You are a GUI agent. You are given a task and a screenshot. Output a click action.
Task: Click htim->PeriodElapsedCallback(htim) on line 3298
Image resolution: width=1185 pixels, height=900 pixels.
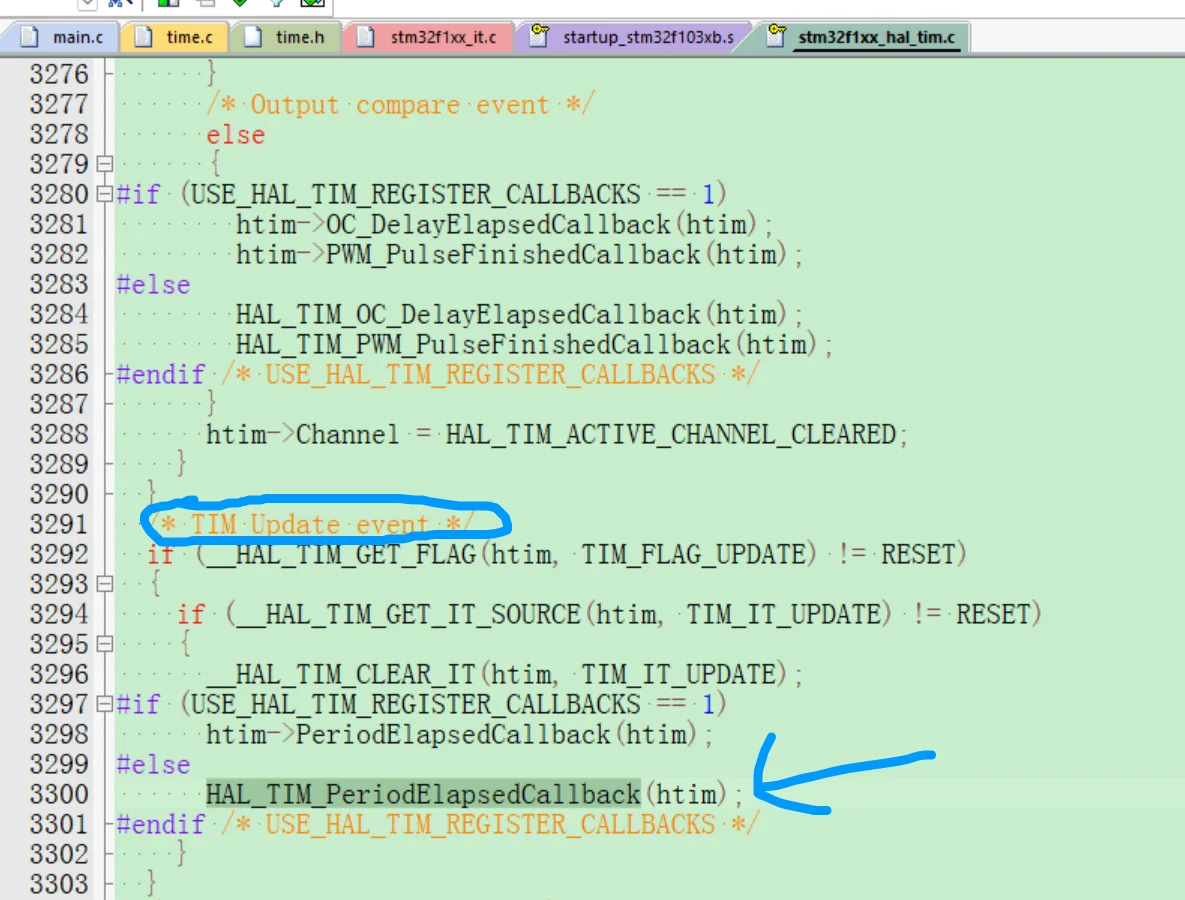[459, 735]
